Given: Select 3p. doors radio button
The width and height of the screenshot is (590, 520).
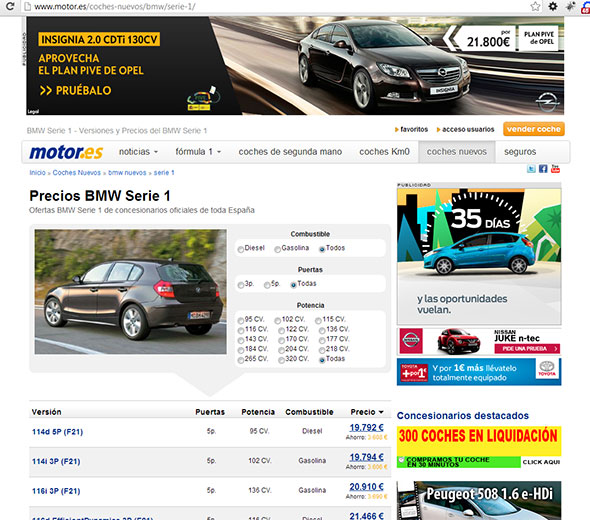Looking at the screenshot, I should 241,285.
